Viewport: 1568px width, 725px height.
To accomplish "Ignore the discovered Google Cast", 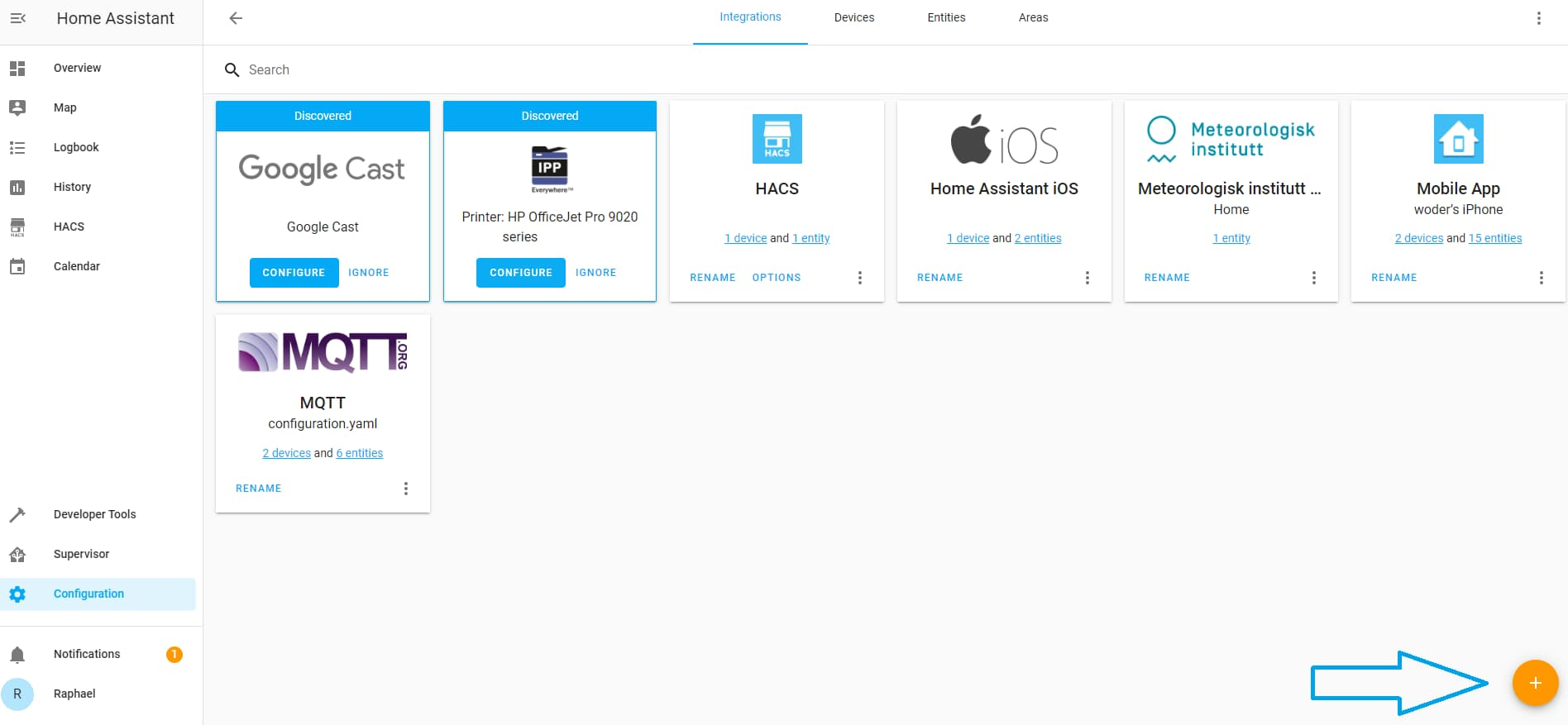I will 368,273.
